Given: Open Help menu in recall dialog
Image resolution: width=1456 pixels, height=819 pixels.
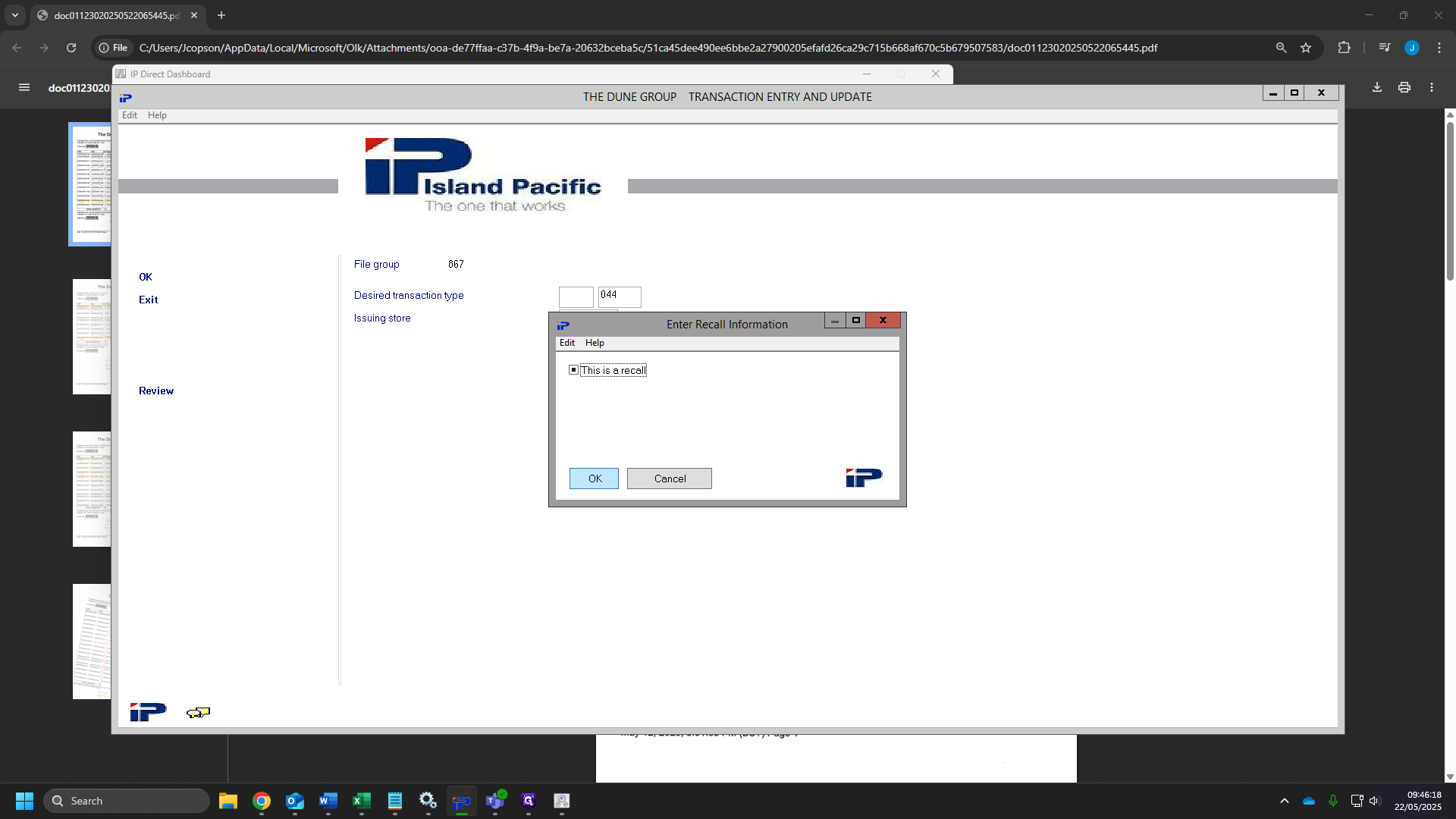Looking at the screenshot, I should pos(595,343).
